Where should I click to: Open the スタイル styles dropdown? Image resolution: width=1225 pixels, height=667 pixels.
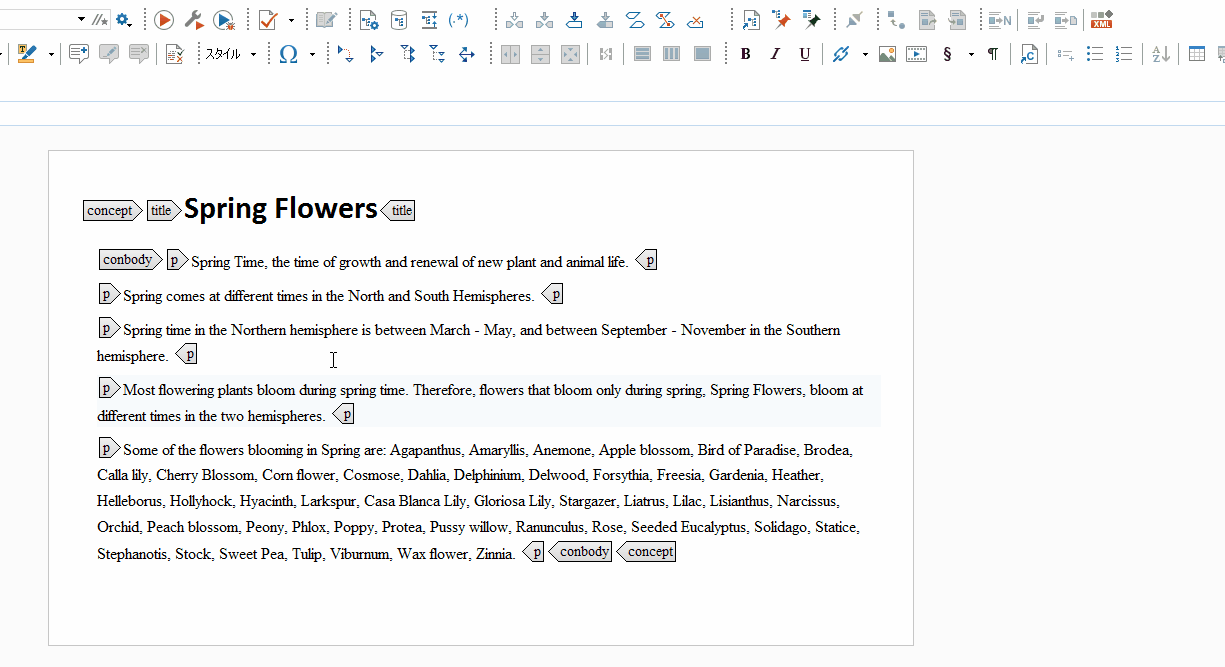coord(231,54)
